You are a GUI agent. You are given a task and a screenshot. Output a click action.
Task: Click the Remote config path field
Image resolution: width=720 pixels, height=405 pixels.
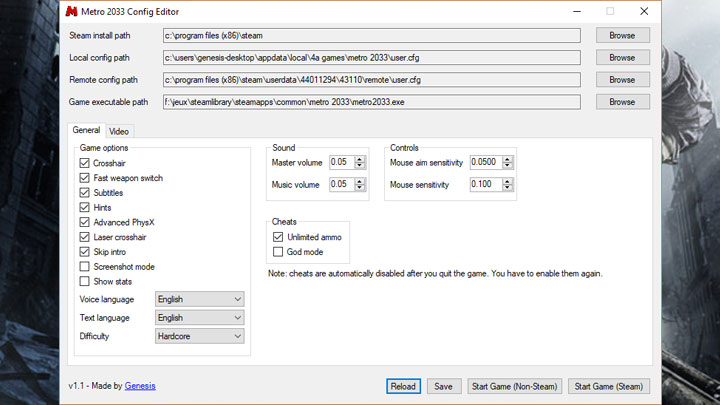[x=371, y=79]
